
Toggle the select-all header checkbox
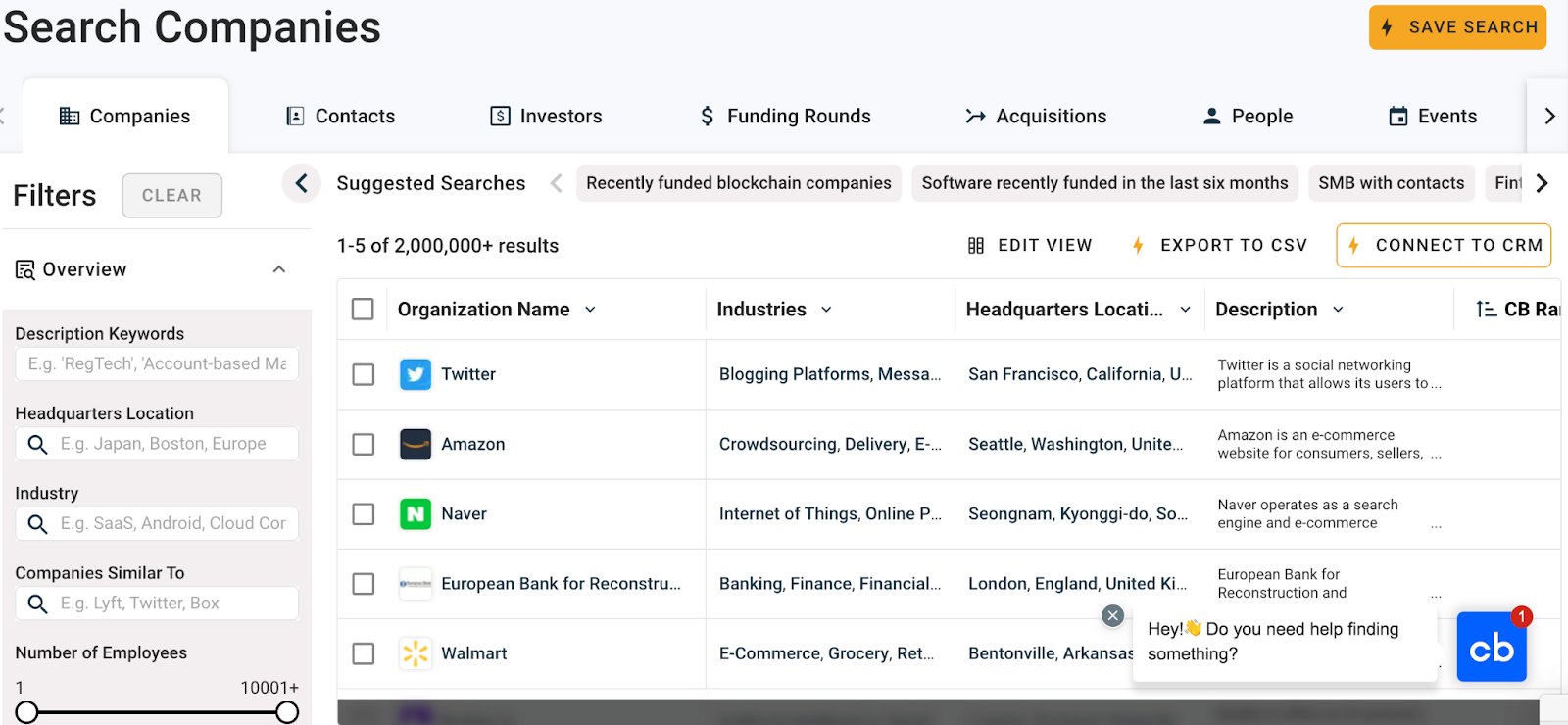[363, 310]
